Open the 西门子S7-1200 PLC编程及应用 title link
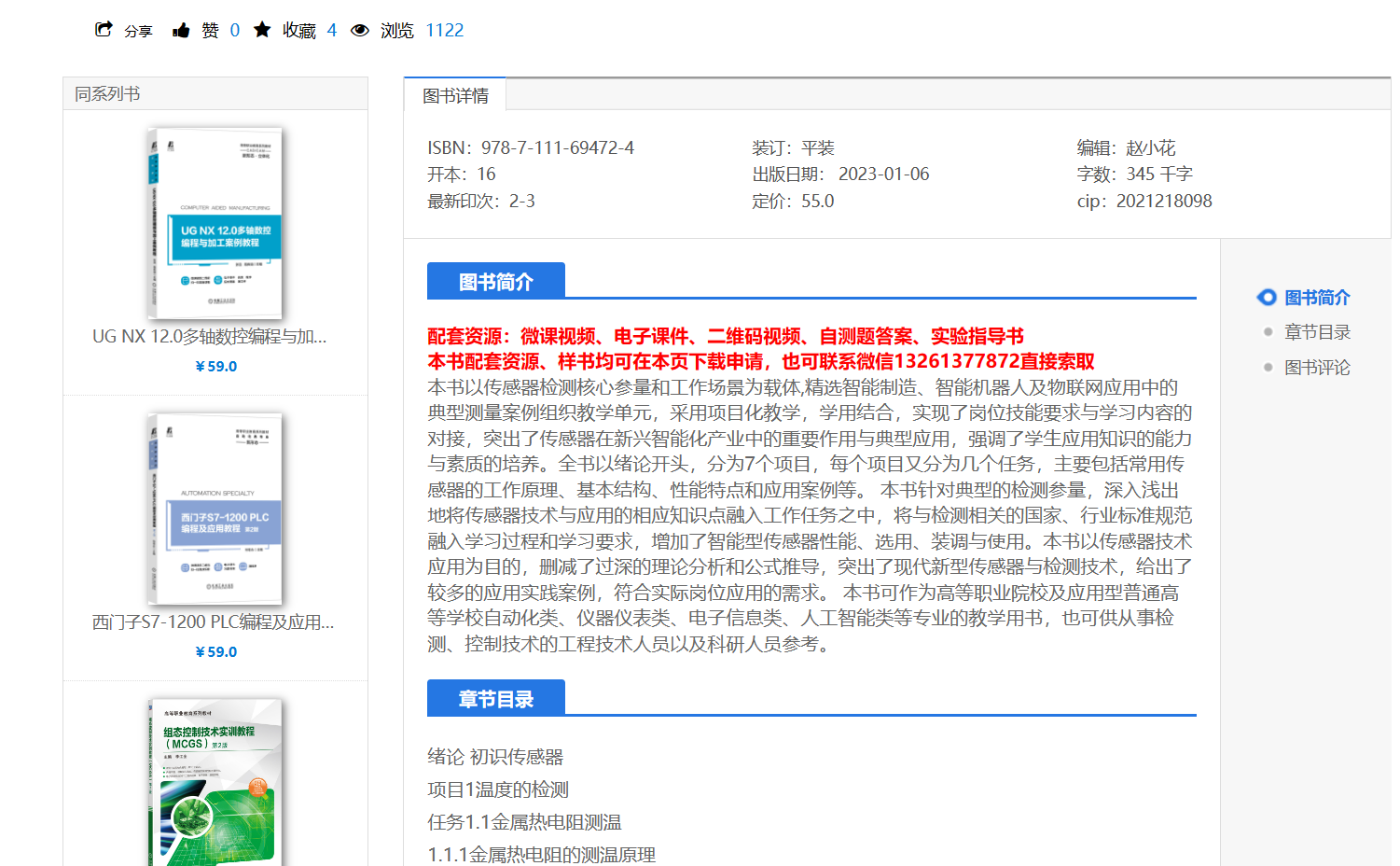Image resolution: width=1400 pixels, height=866 pixels. [214, 622]
